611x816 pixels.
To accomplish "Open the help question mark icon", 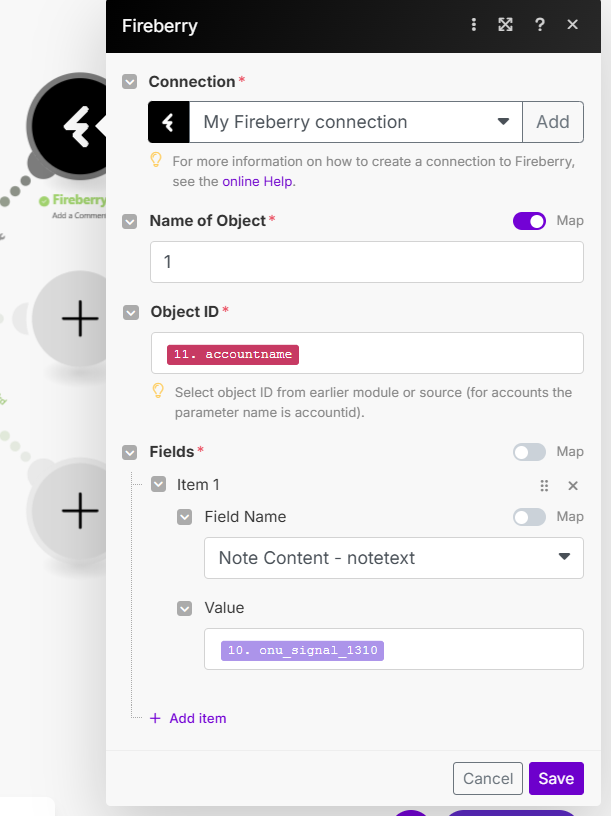I will pyautogui.click(x=540, y=24).
